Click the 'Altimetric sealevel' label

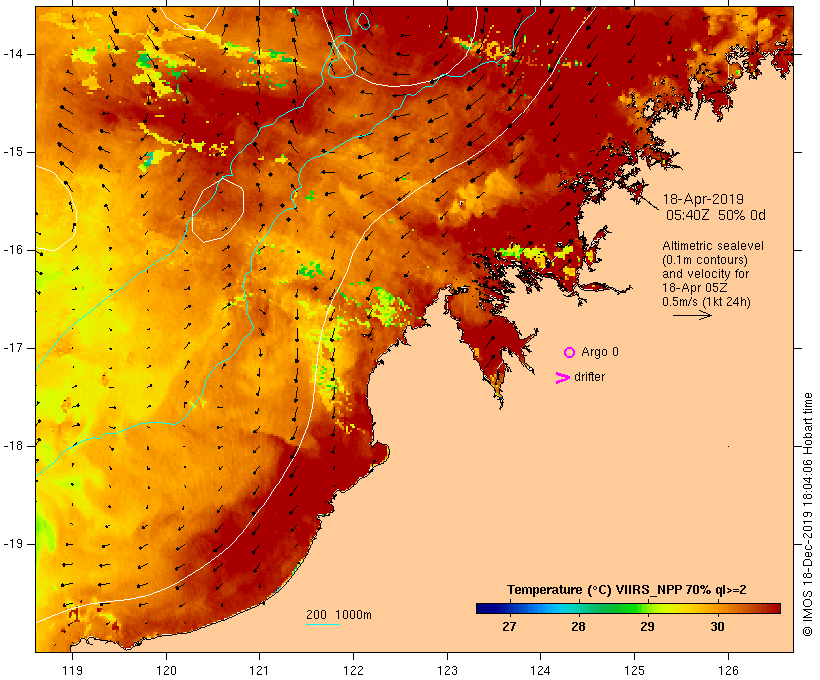pyautogui.click(x=713, y=246)
